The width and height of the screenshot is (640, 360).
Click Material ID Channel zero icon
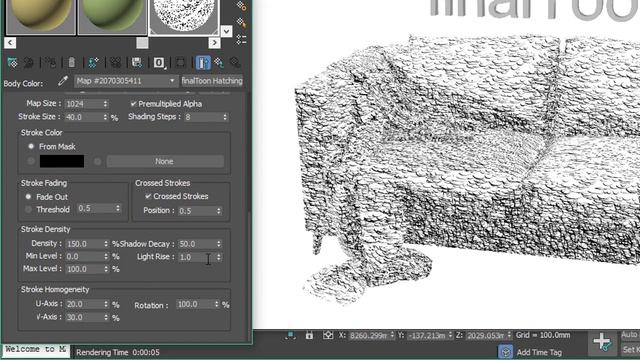[x=159, y=62]
